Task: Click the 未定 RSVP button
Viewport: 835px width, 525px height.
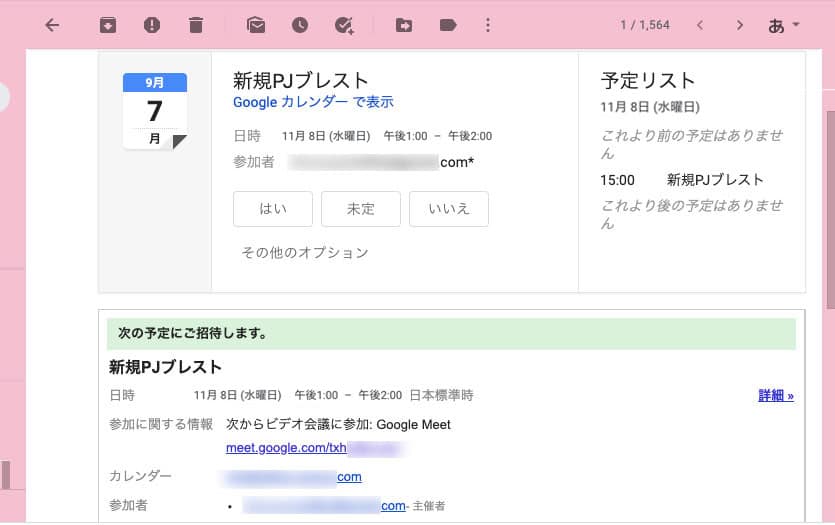Action: (x=361, y=209)
